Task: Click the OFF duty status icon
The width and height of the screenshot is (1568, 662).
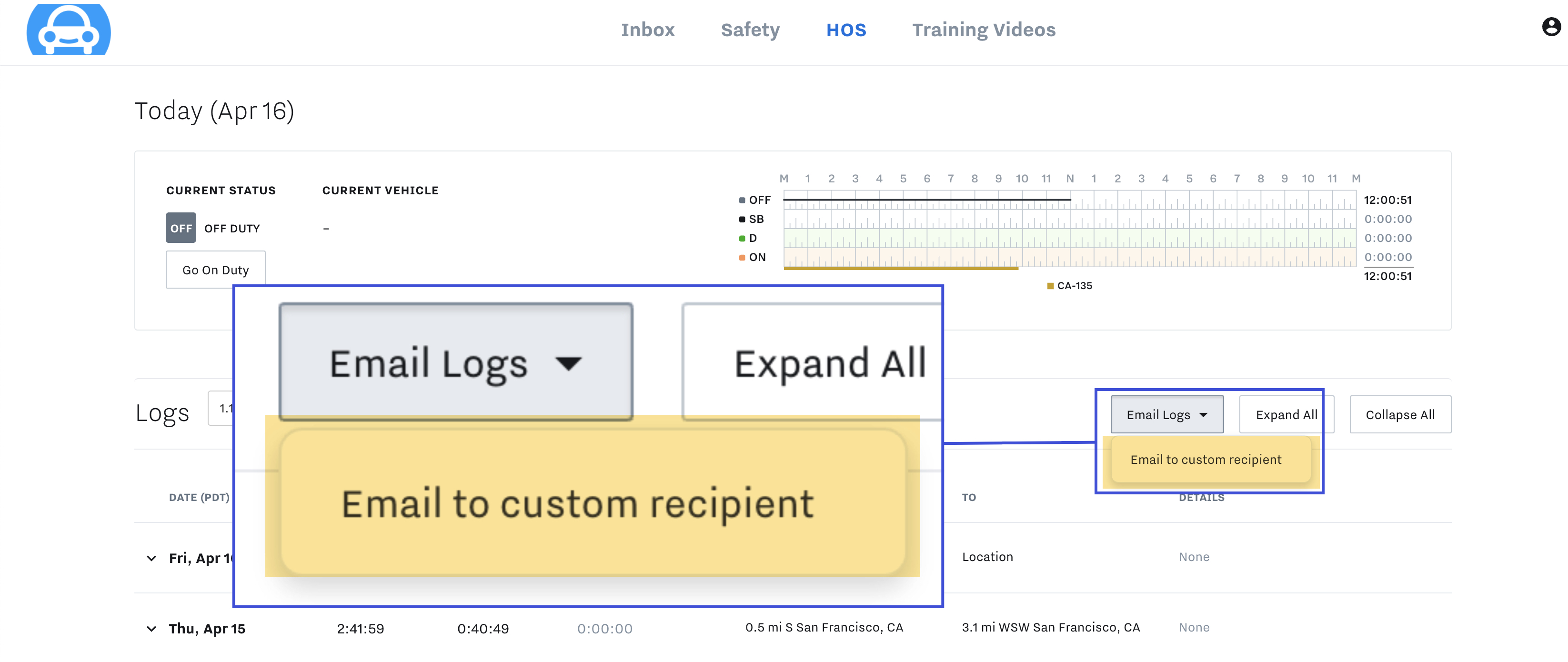Action: point(181,228)
